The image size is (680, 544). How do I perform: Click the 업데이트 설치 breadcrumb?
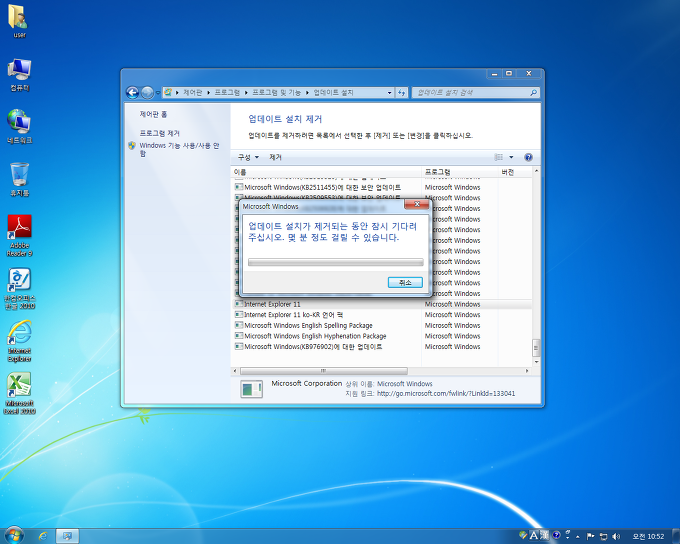point(333,92)
